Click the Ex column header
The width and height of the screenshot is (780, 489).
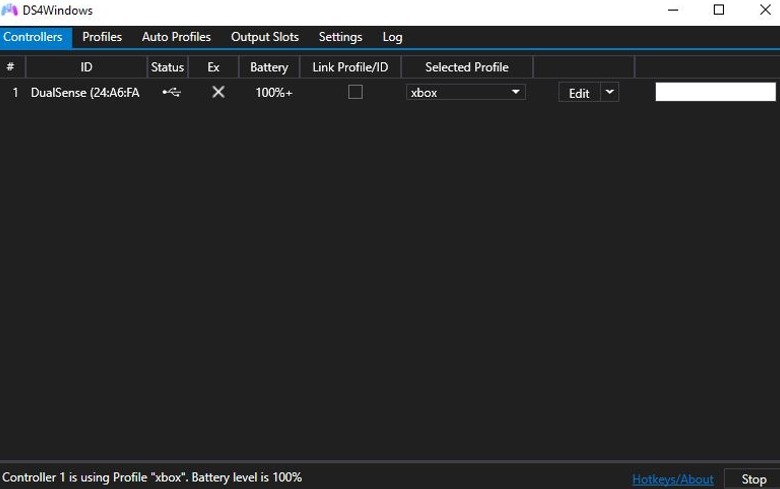213,67
